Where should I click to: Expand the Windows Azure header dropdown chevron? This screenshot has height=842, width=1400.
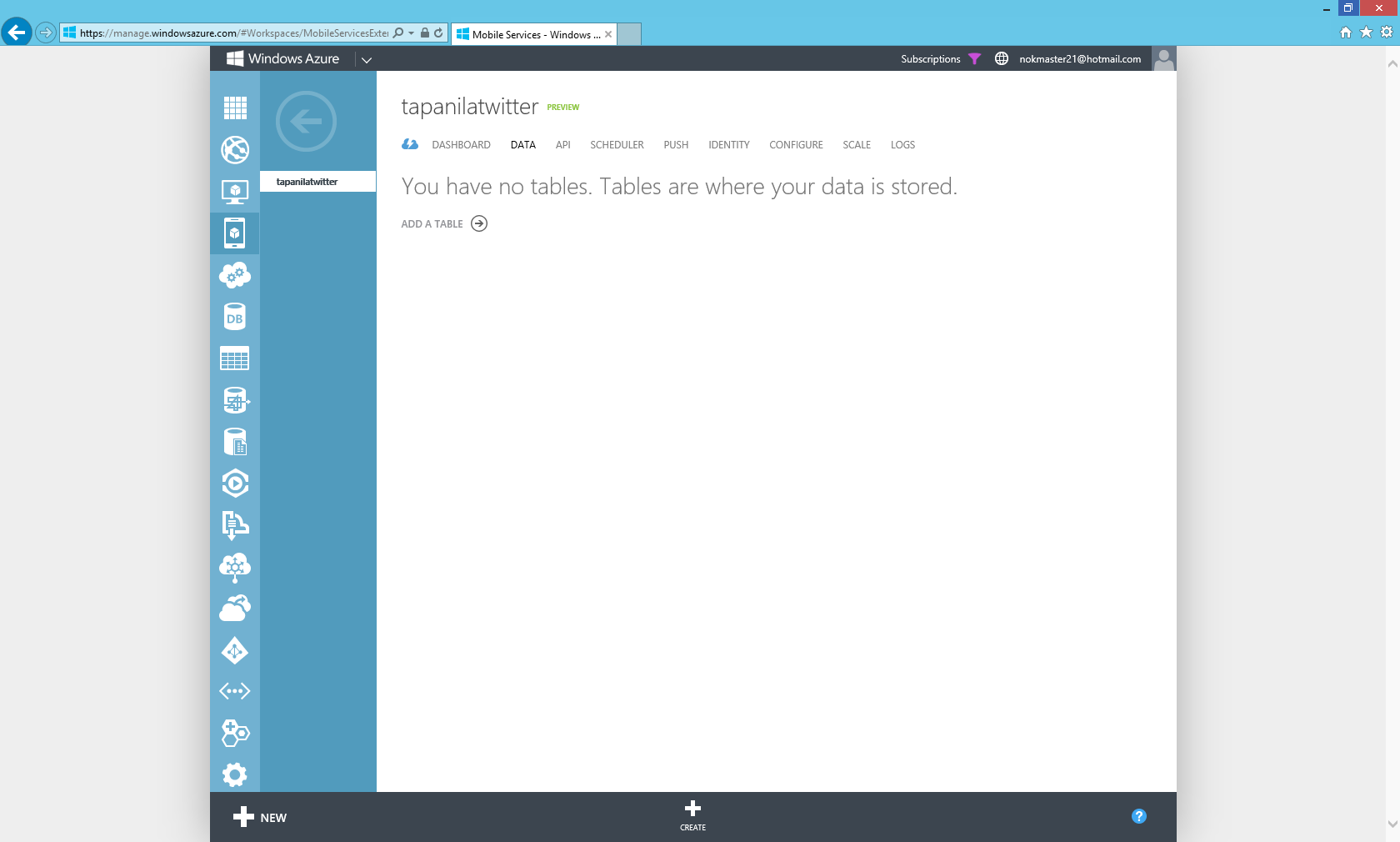pyautogui.click(x=367, y=59)
